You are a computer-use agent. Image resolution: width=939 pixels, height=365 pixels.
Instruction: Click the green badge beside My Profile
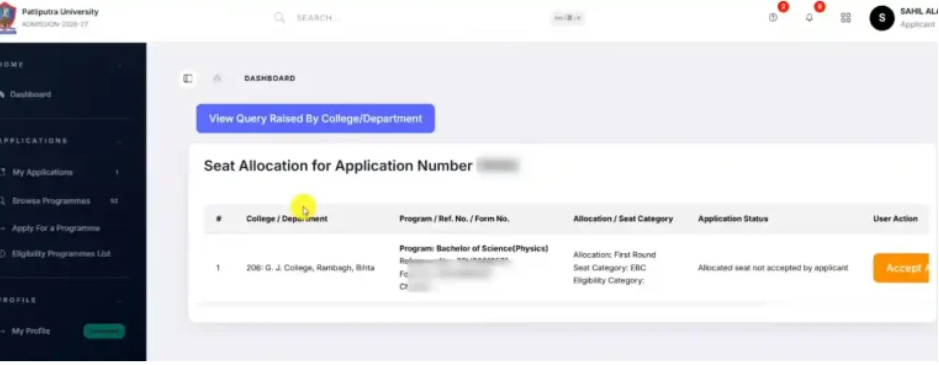[x=104, y=331]
